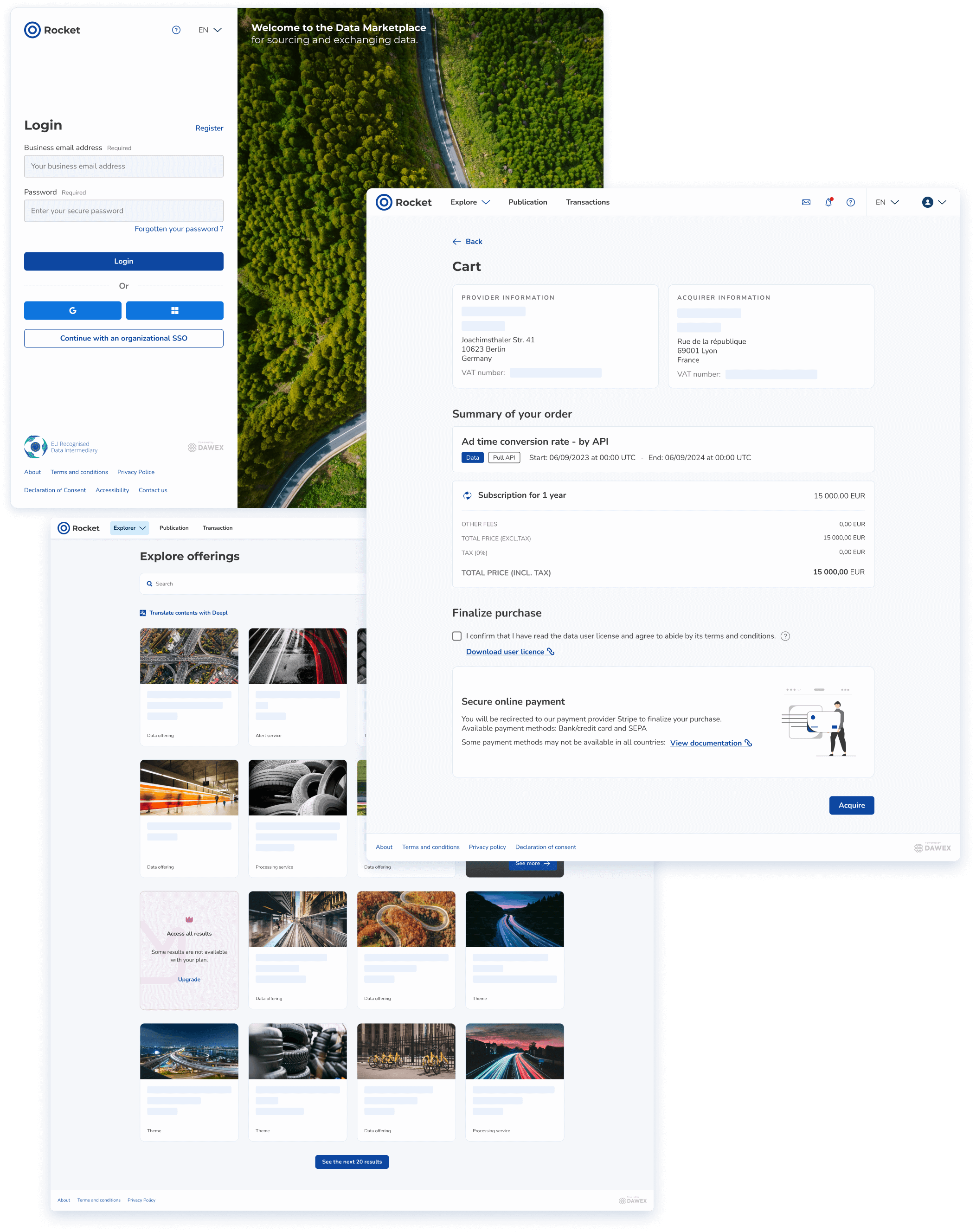Open the EN language dropdown on login page
Viewport: 976px width, 1232px height.
click(x=209, y=30)
